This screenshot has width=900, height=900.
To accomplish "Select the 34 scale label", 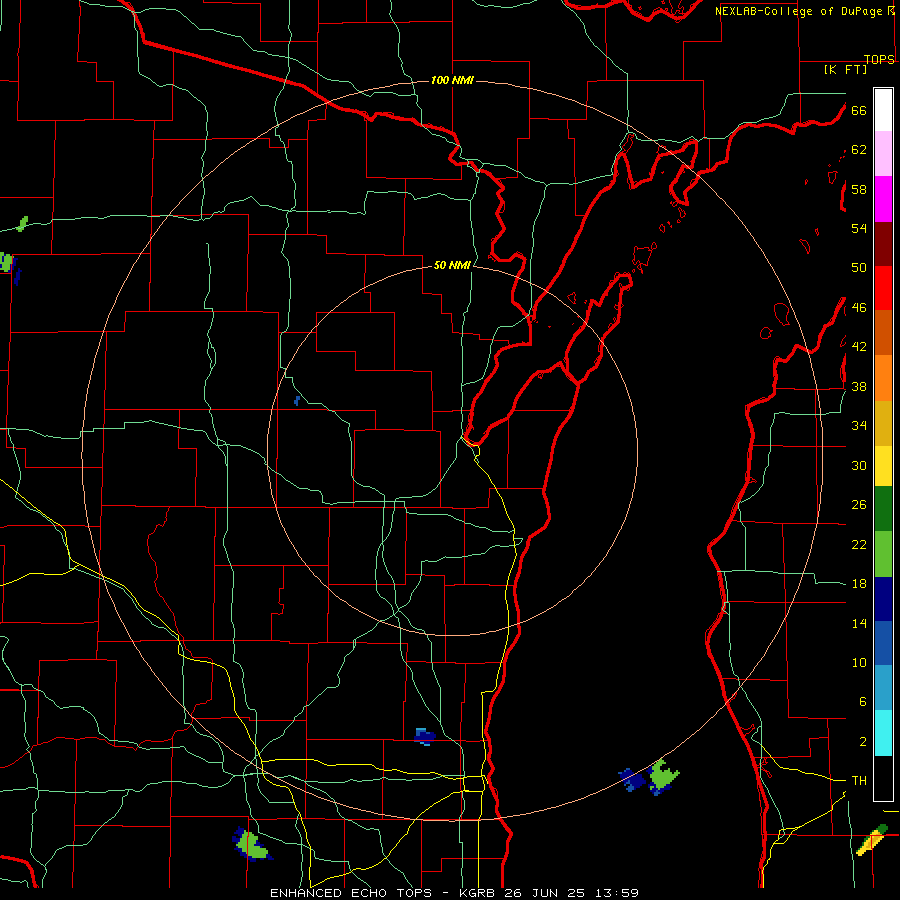I will coord(859,426).
